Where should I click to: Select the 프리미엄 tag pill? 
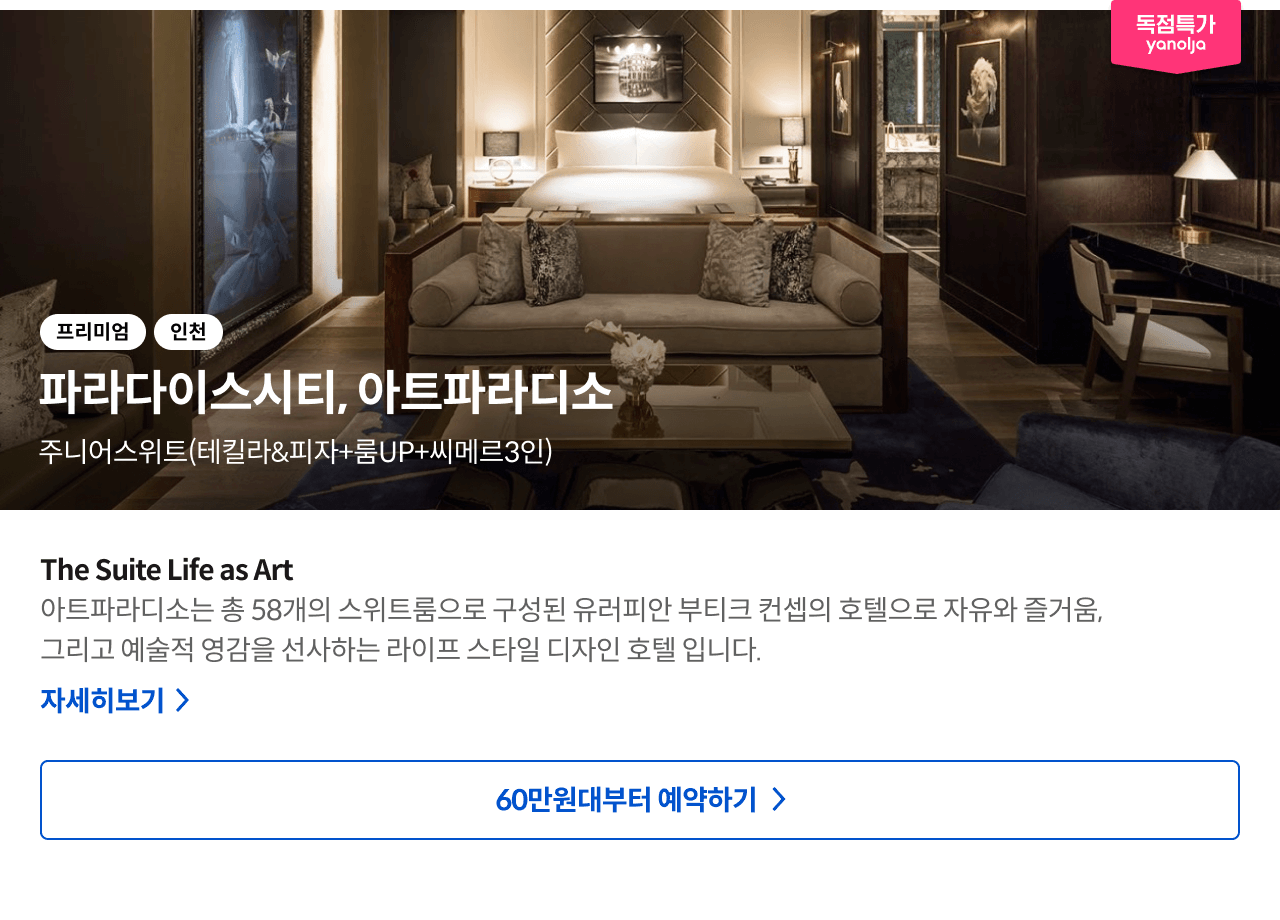pyautogui.click(x=93, y=332)
